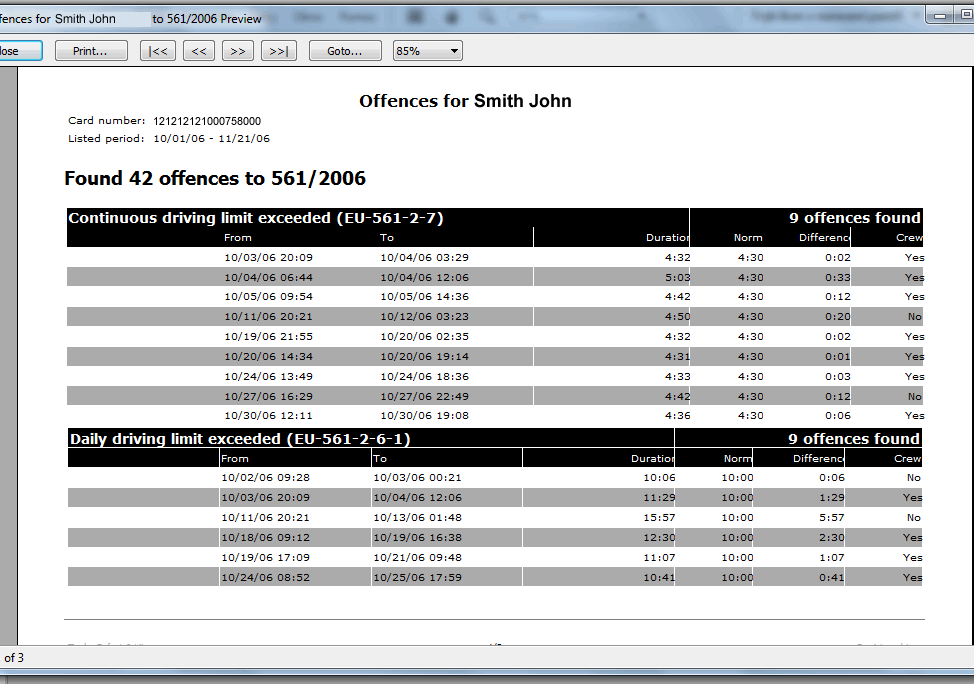Click card number 121212121000758000

[x=207, y=121]
